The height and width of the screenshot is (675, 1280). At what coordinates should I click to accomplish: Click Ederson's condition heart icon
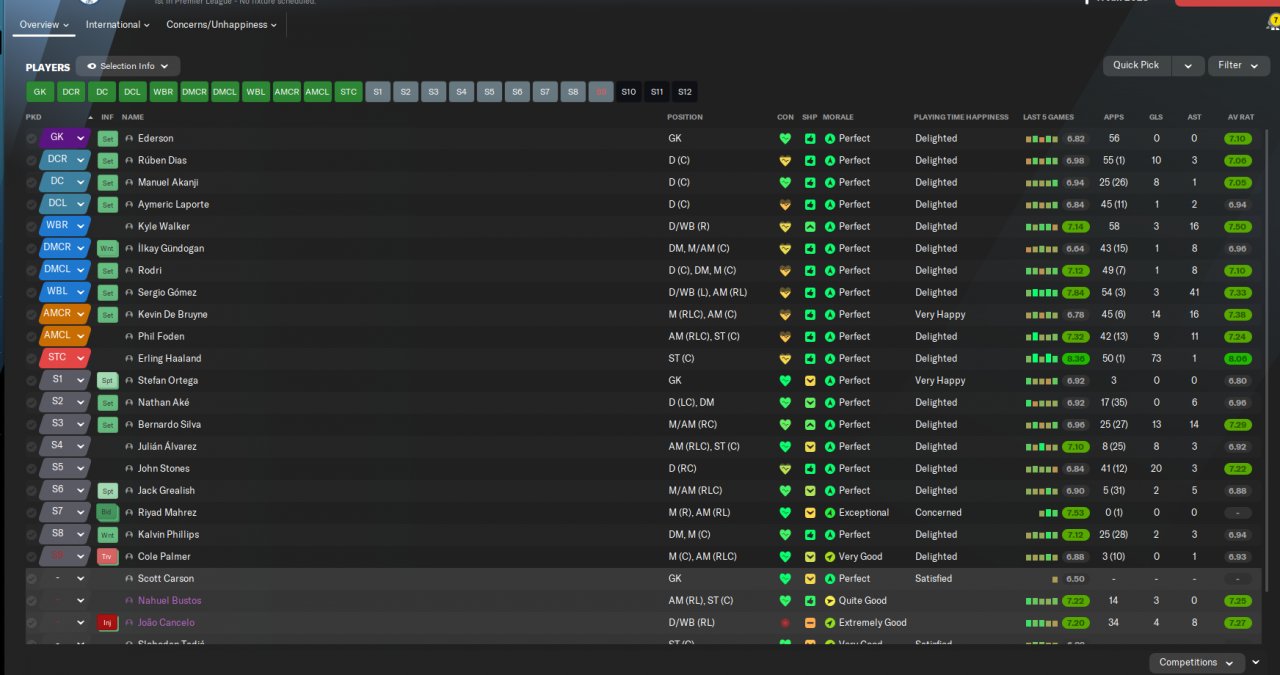785,138
